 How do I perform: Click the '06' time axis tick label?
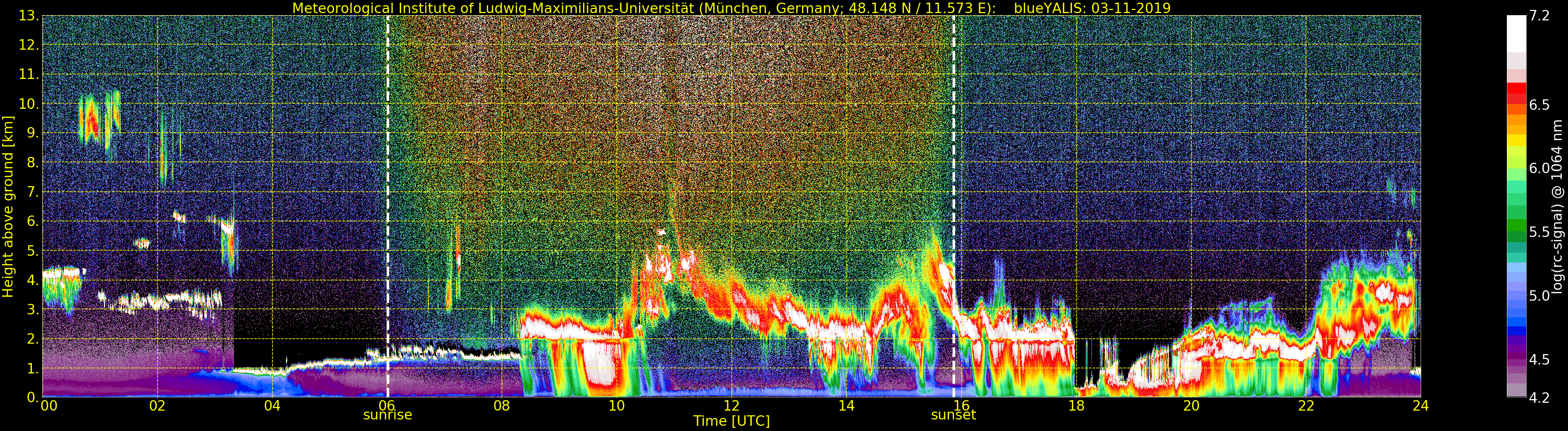[388, 406]
